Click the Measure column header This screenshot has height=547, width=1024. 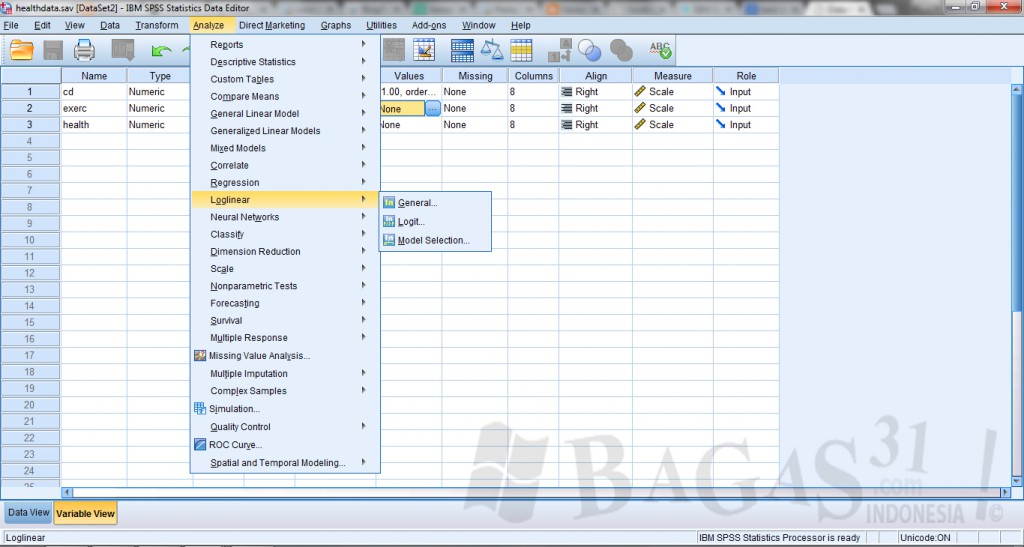(x=673, y=76)
